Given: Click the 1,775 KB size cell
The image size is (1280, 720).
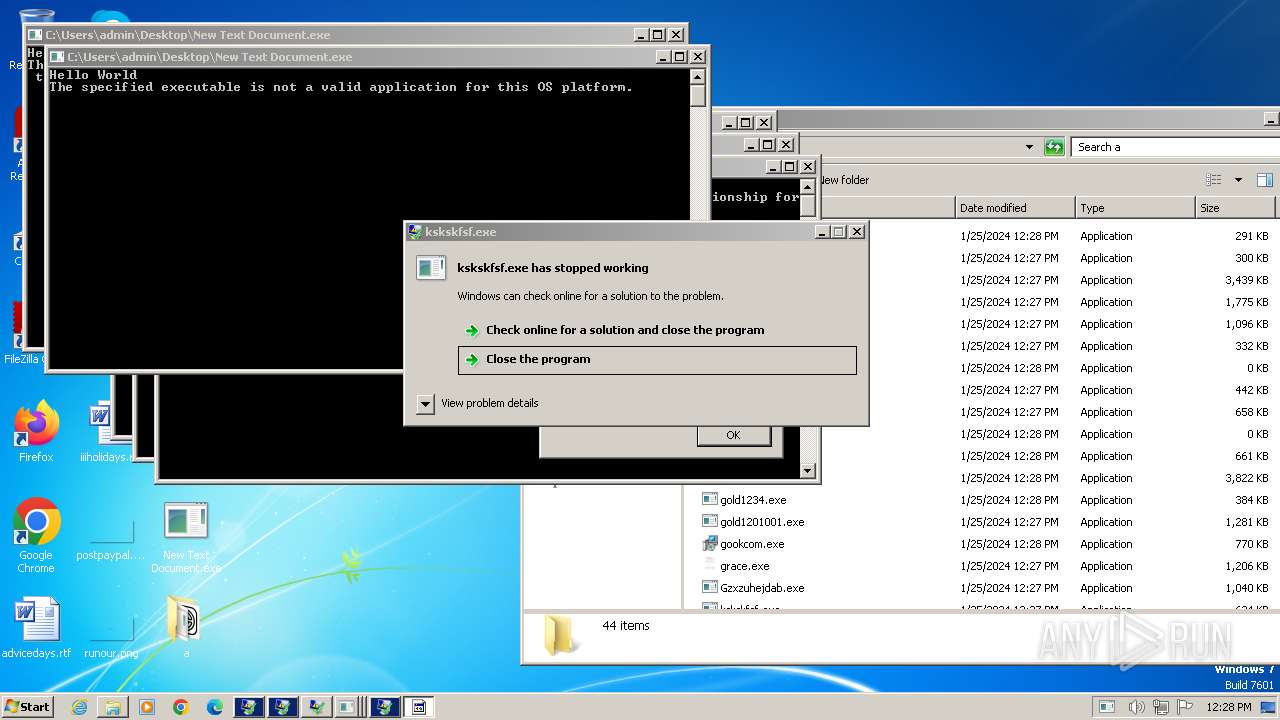Looking at the screenshot, I should (x=1246, y=302).
